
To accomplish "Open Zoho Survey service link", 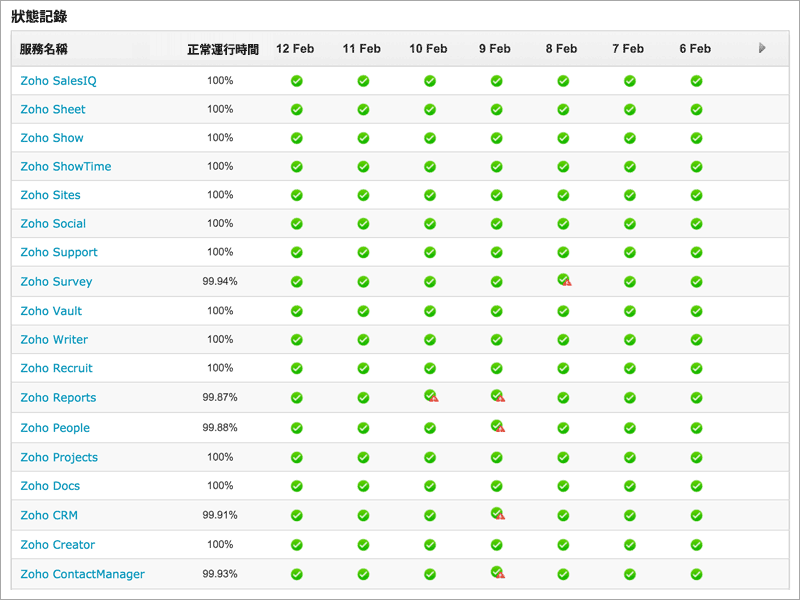I will coord(56,282).
